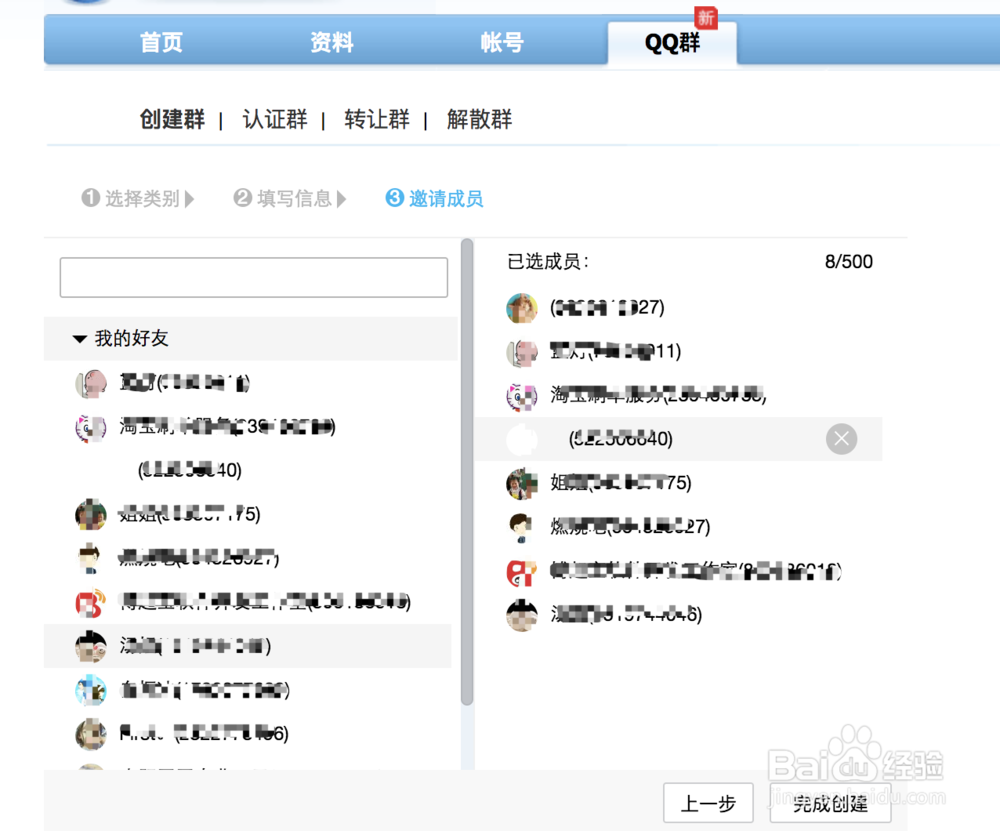Click red B avatar in friend list
The width and height of the screenshot is (1000, 831).
pos(91,602)
